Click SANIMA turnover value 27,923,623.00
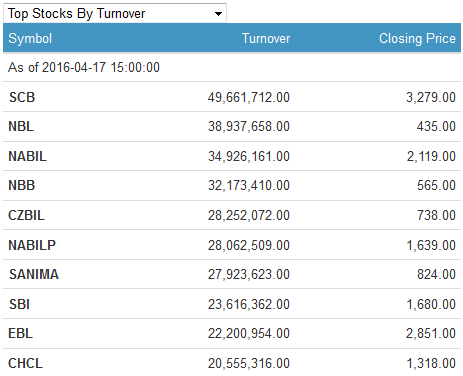The width and height of the screenshot is (463, 376). click(x=249, y=274)
